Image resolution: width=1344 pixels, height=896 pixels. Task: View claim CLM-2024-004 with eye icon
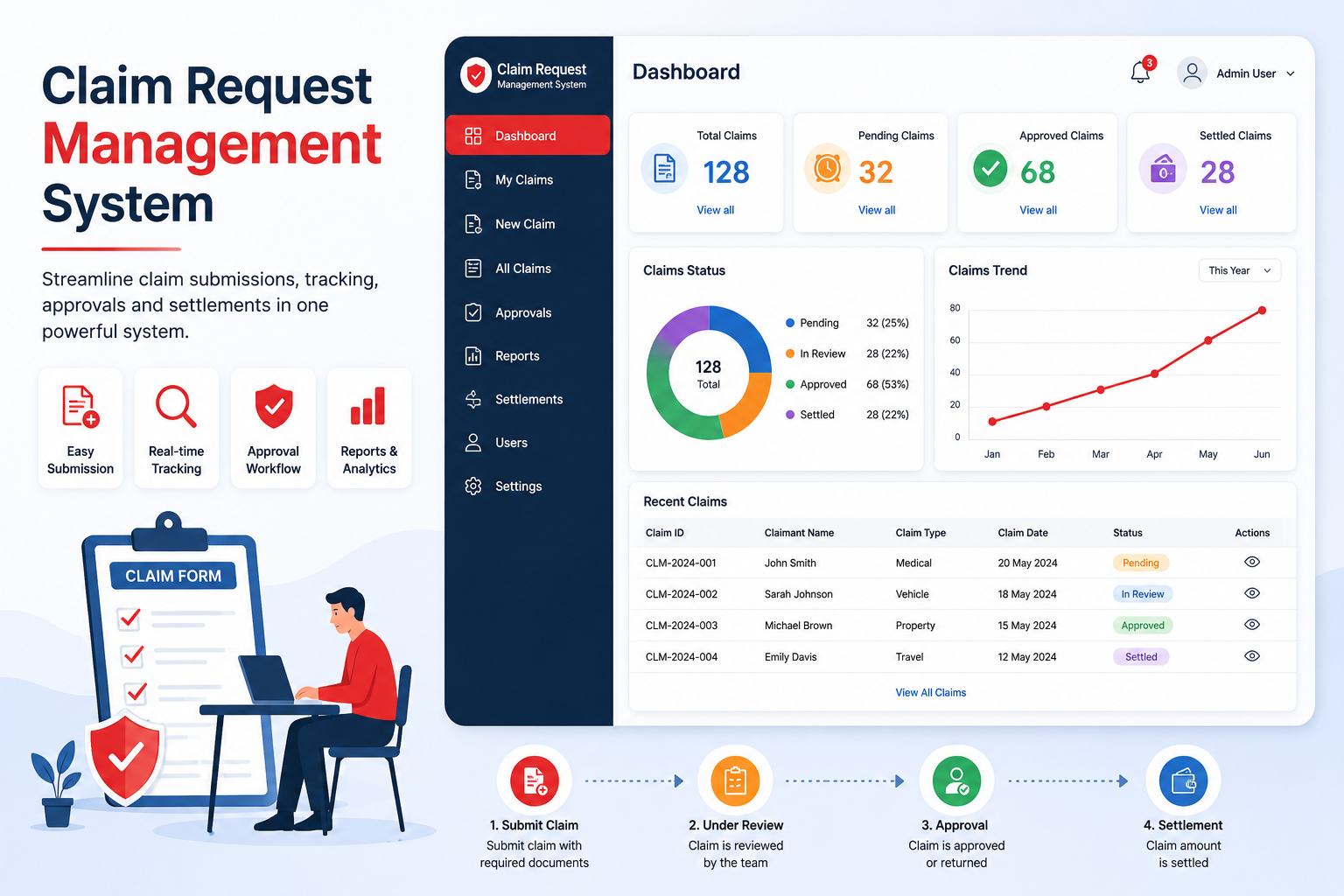pyautogui.click(x=1252, y=656)
